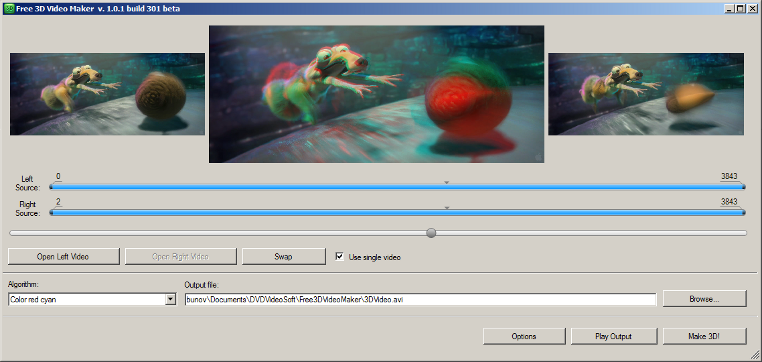Click Browse... for output file
This screenshot has height=362, width=762.
[x=704, y=299]
